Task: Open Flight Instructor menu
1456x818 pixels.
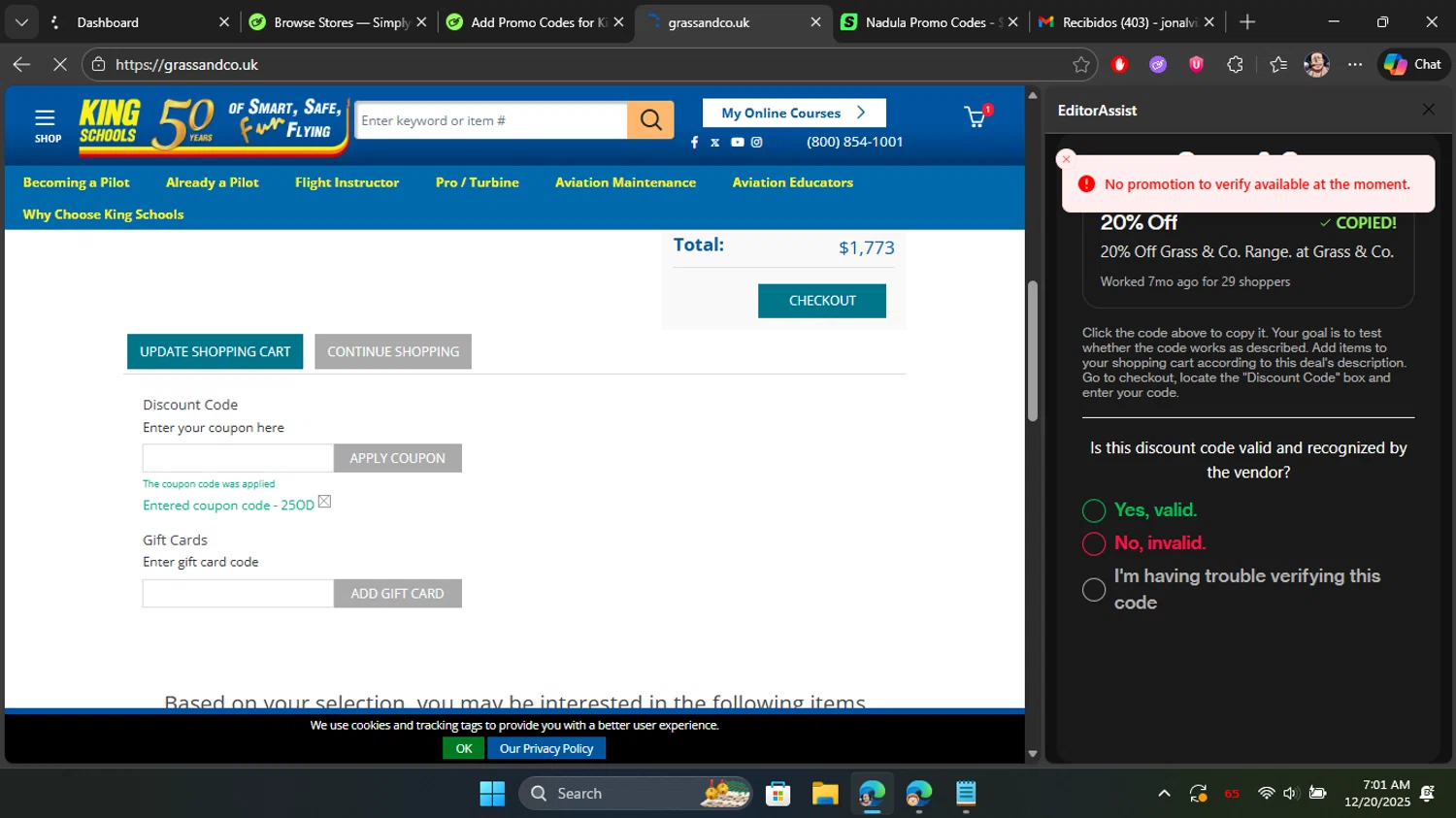Action: (x=347, y=182)
